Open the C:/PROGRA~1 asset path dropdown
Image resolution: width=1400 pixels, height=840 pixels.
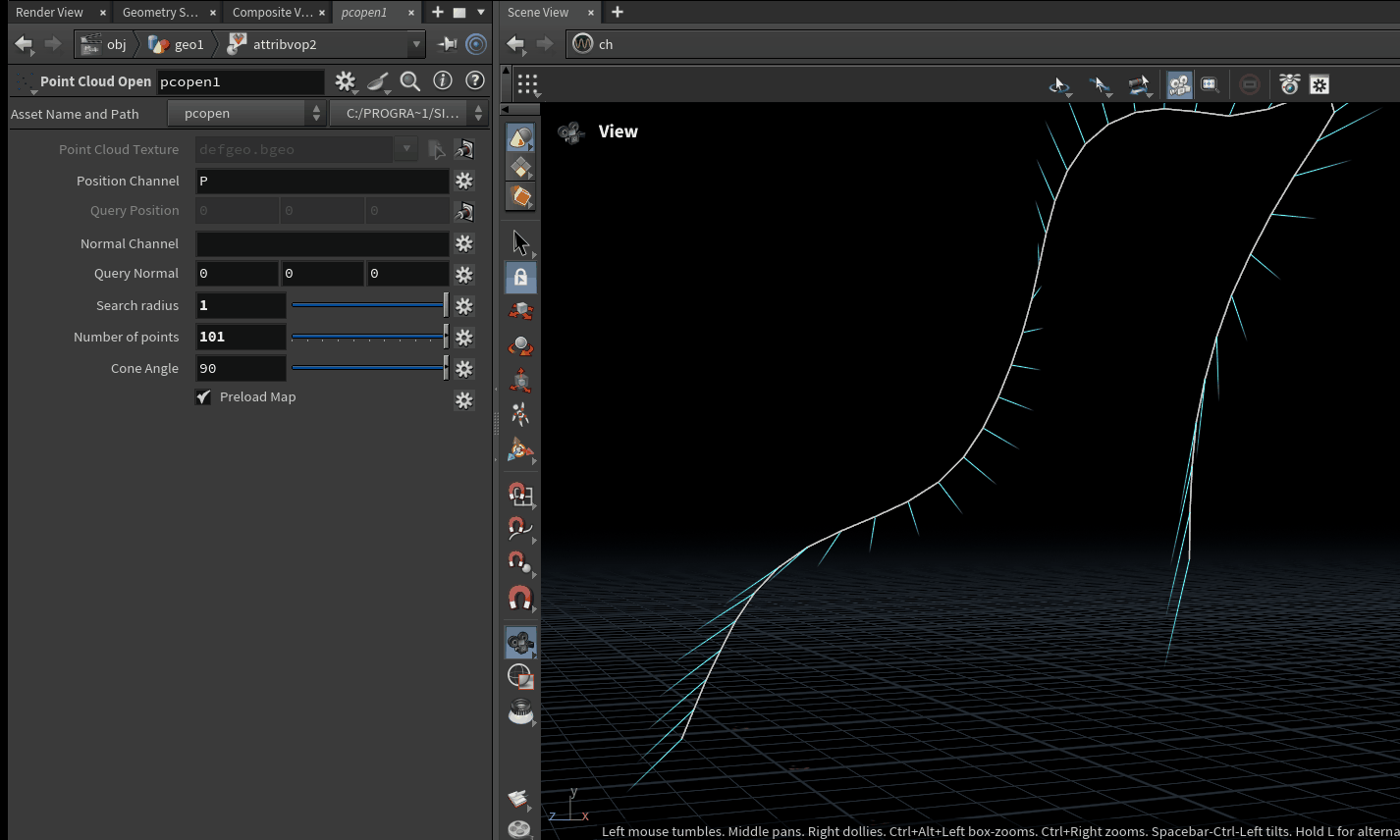point(408,114)
